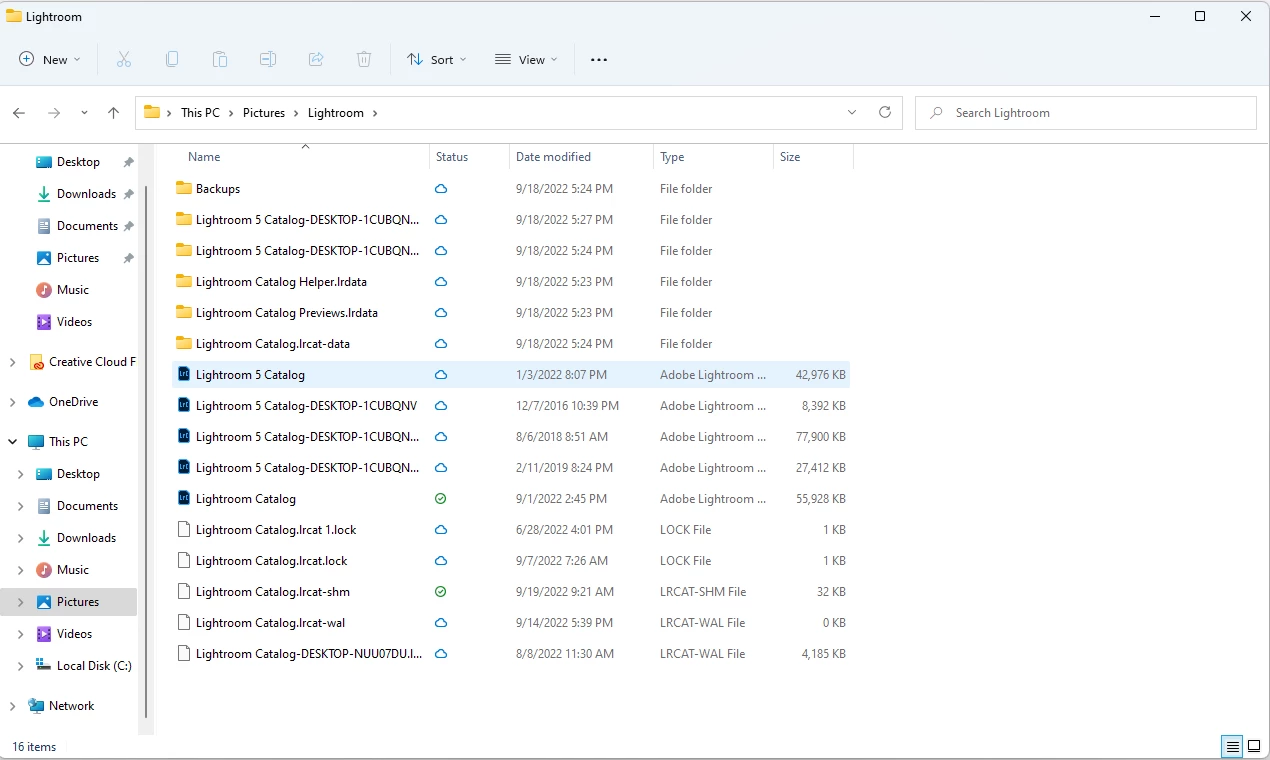Expand the OneDrive tree node
Screen dimensions: 1270x760
tap(12, 402)
